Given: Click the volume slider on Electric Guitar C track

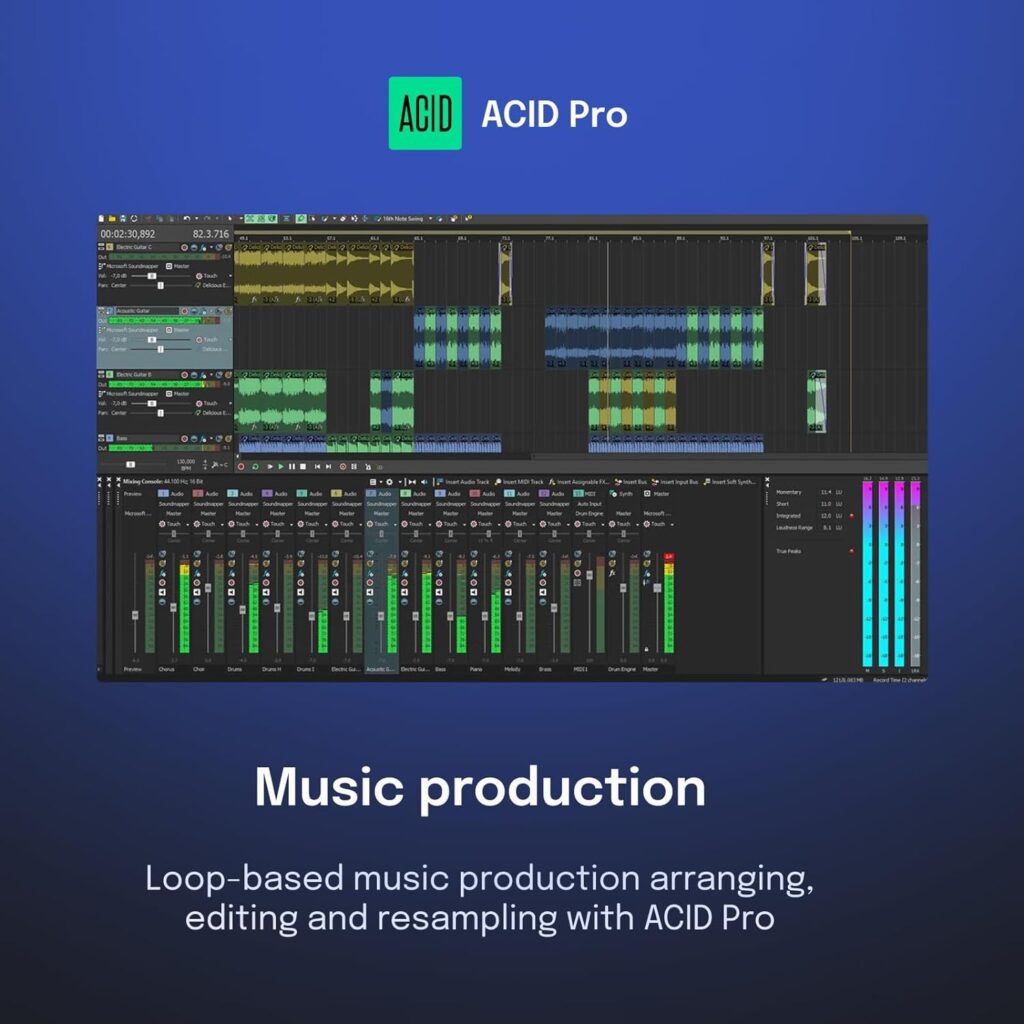Looking at the screenshot, I should 152,276.
